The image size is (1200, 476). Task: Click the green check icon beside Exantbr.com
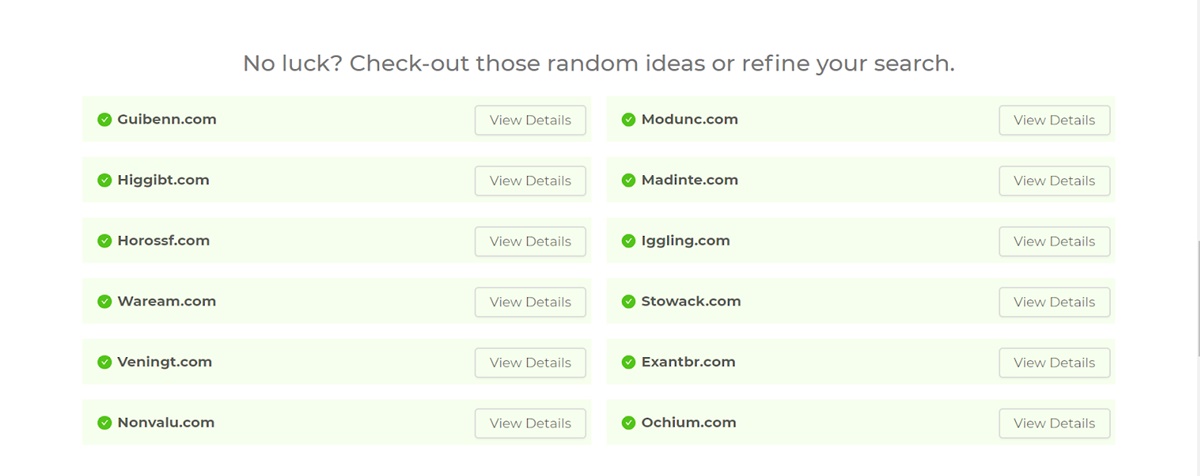(x=628, y=362)
